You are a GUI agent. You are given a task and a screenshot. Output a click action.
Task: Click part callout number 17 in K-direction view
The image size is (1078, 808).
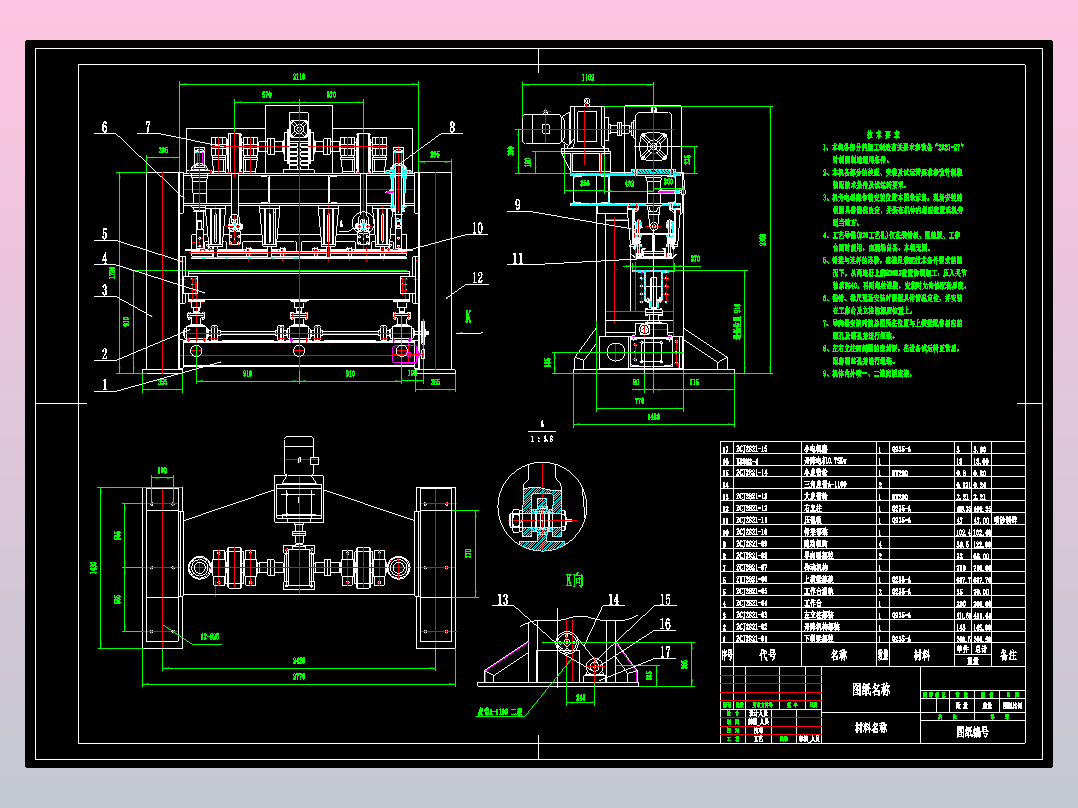(665, 652)
